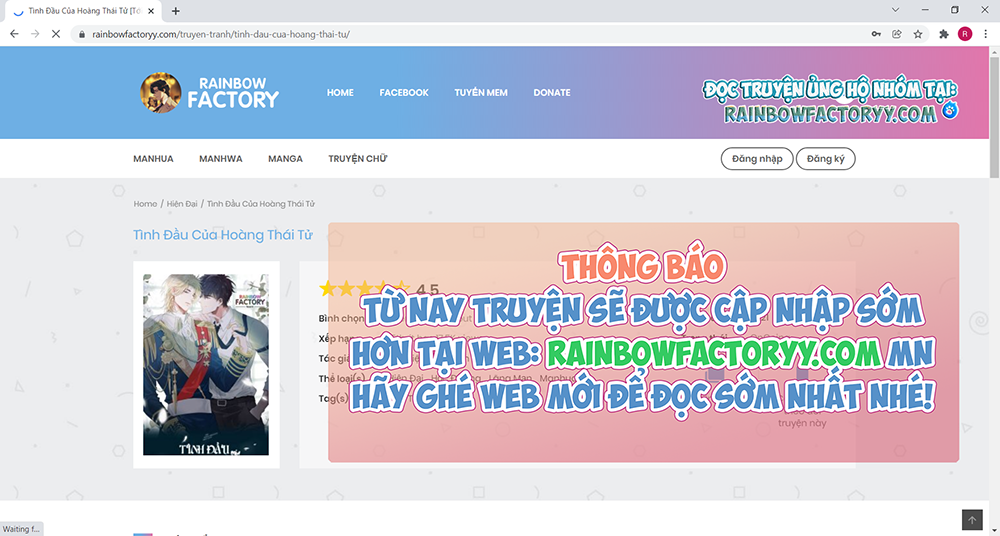Viewport: 1000px width, 536px height.
Task: Stop page loading with X button
Action: [57, 33]
